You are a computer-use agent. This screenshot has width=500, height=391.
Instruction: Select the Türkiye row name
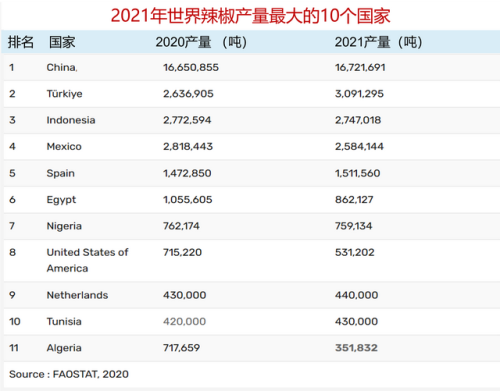click(x=64, y=94)
